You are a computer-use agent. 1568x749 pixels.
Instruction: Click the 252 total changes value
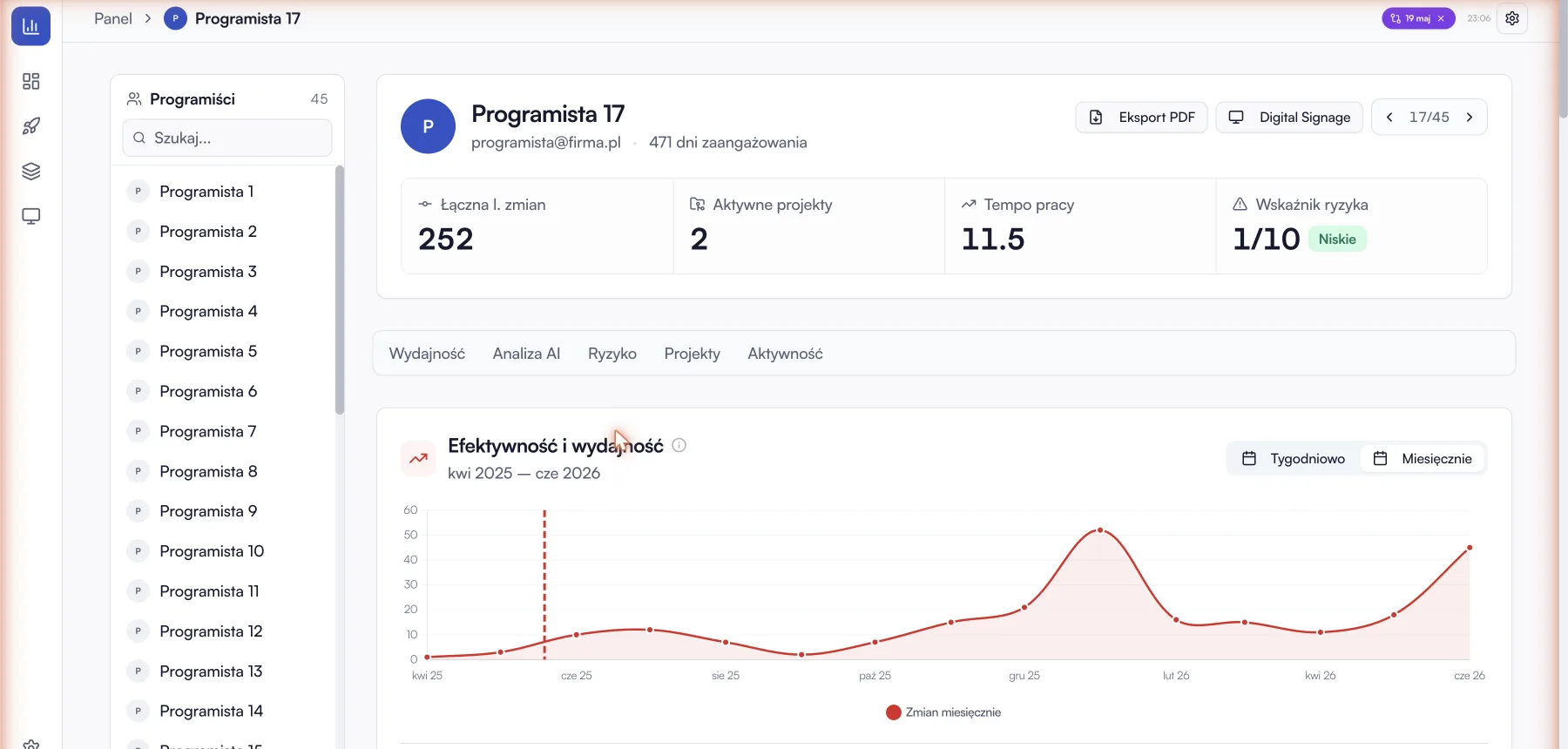click(x=446, y=240)
